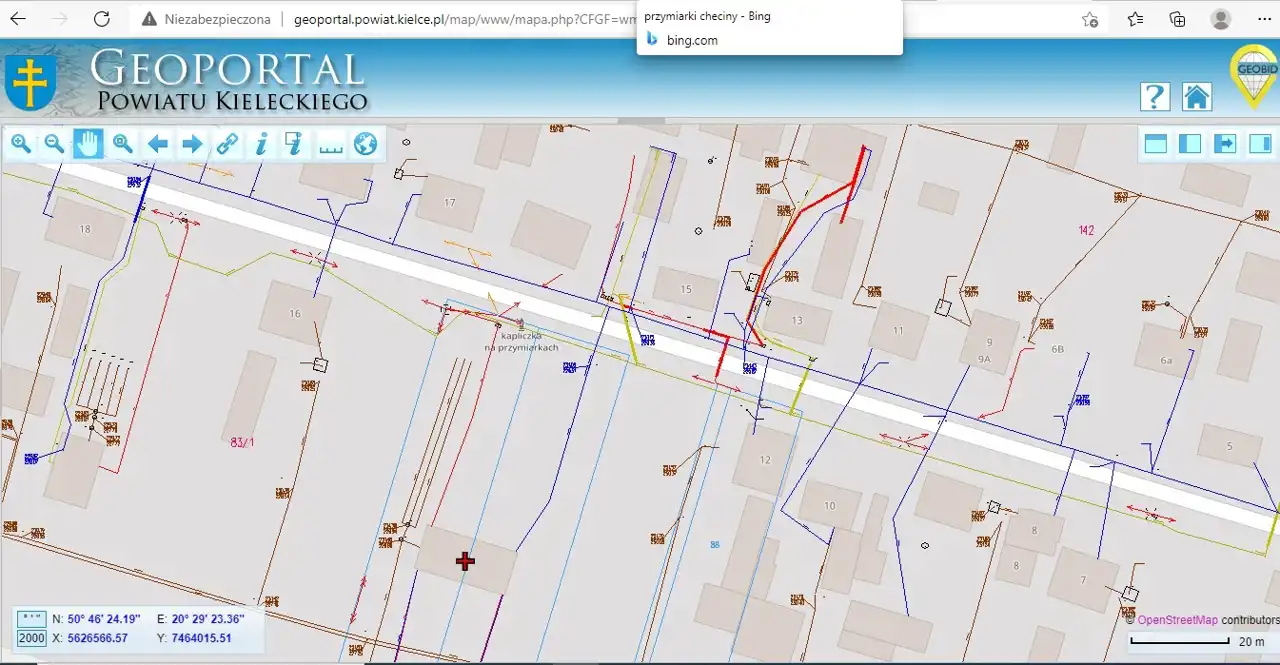Go to previous map view arrow
The width and height of the screenshot is (1280, 665).
coord(158,144)
